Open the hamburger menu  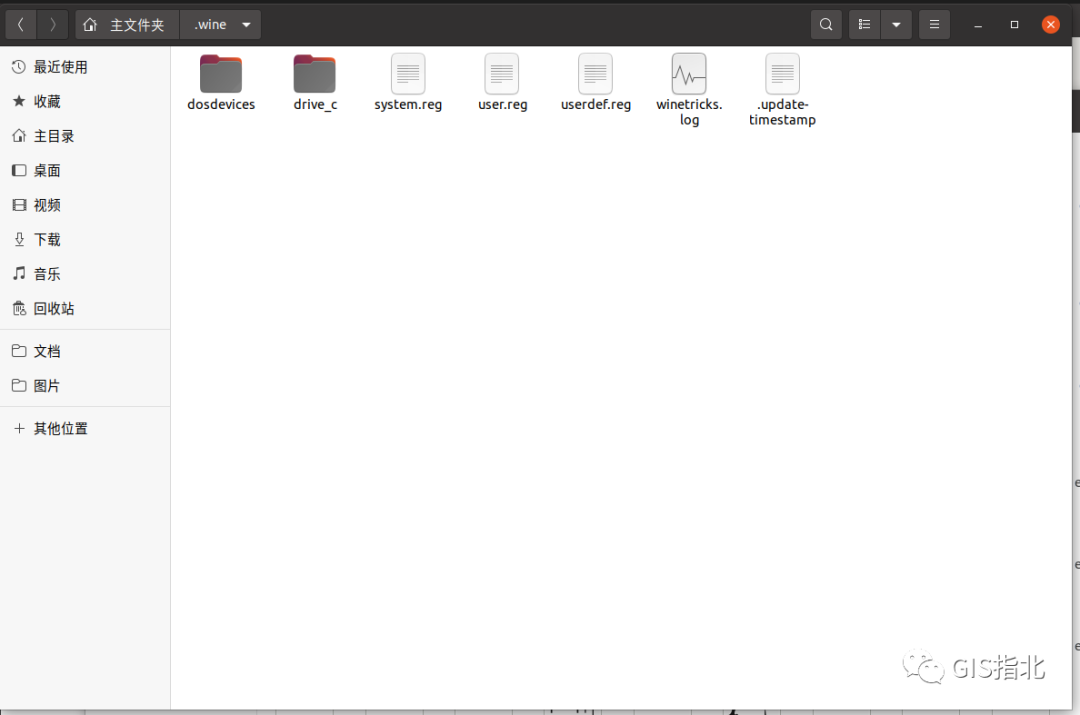tap(934, 24)
